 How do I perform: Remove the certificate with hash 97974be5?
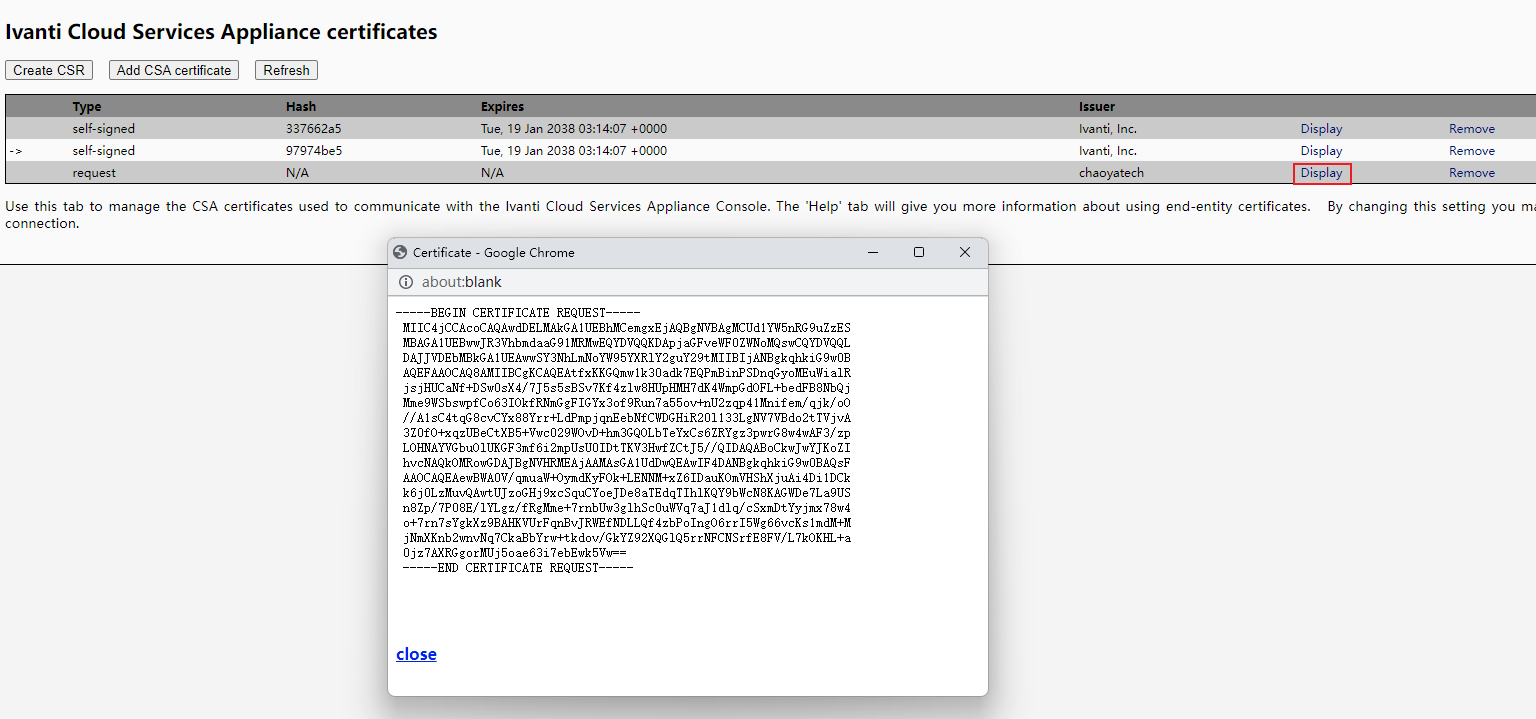pyautogui.click(x=1472, y=150)
